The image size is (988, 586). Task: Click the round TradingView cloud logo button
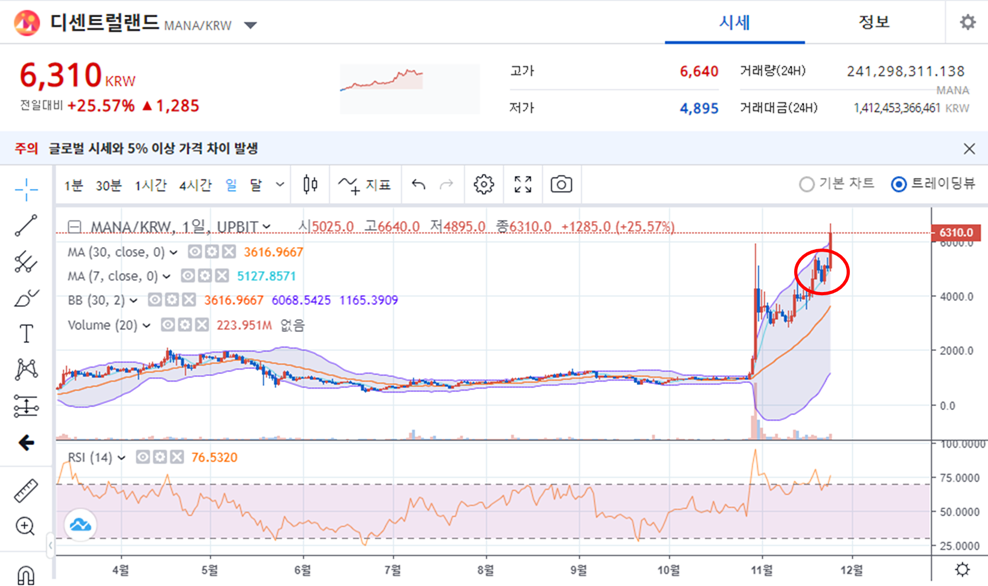pos(81,524)
